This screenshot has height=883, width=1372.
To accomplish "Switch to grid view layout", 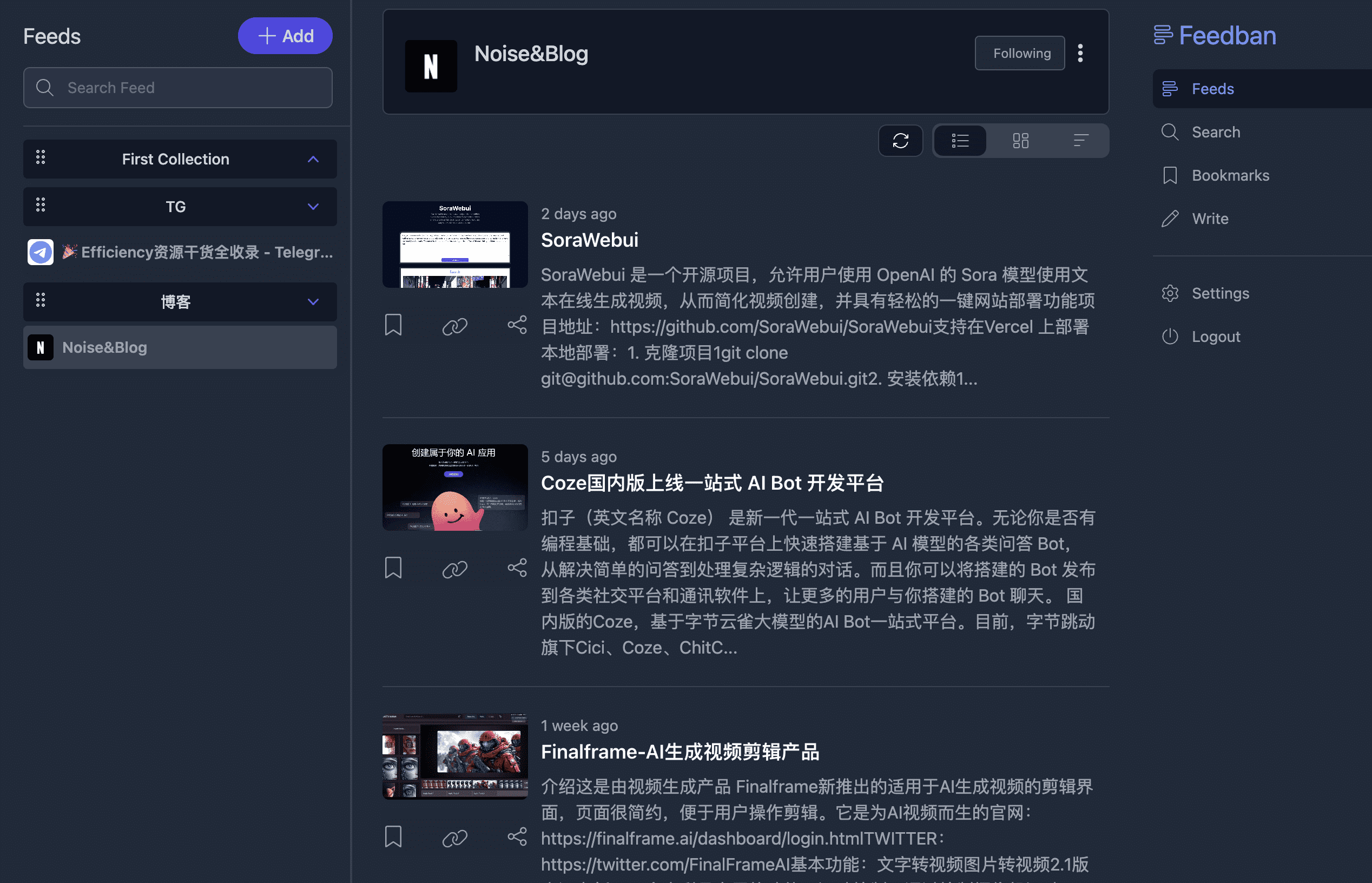I will pos(1020,141).
